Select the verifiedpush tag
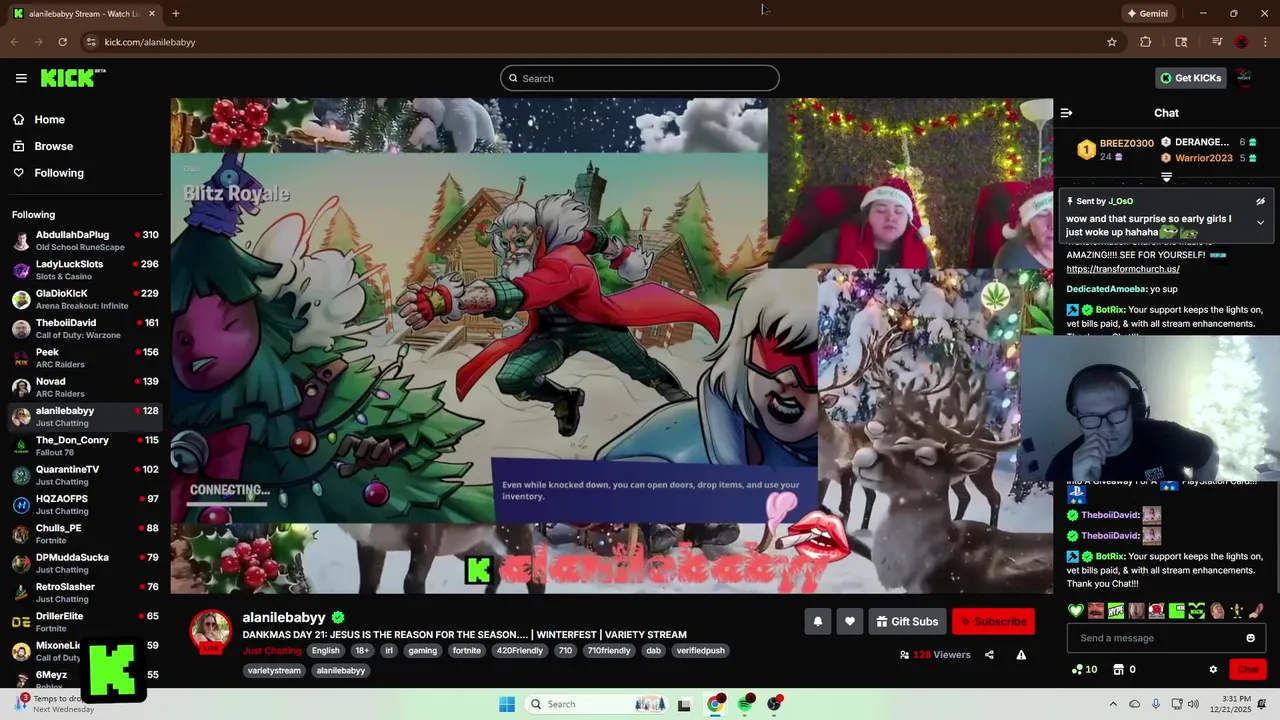Viewport: 1280px width, 720px height. click(700, 651)
